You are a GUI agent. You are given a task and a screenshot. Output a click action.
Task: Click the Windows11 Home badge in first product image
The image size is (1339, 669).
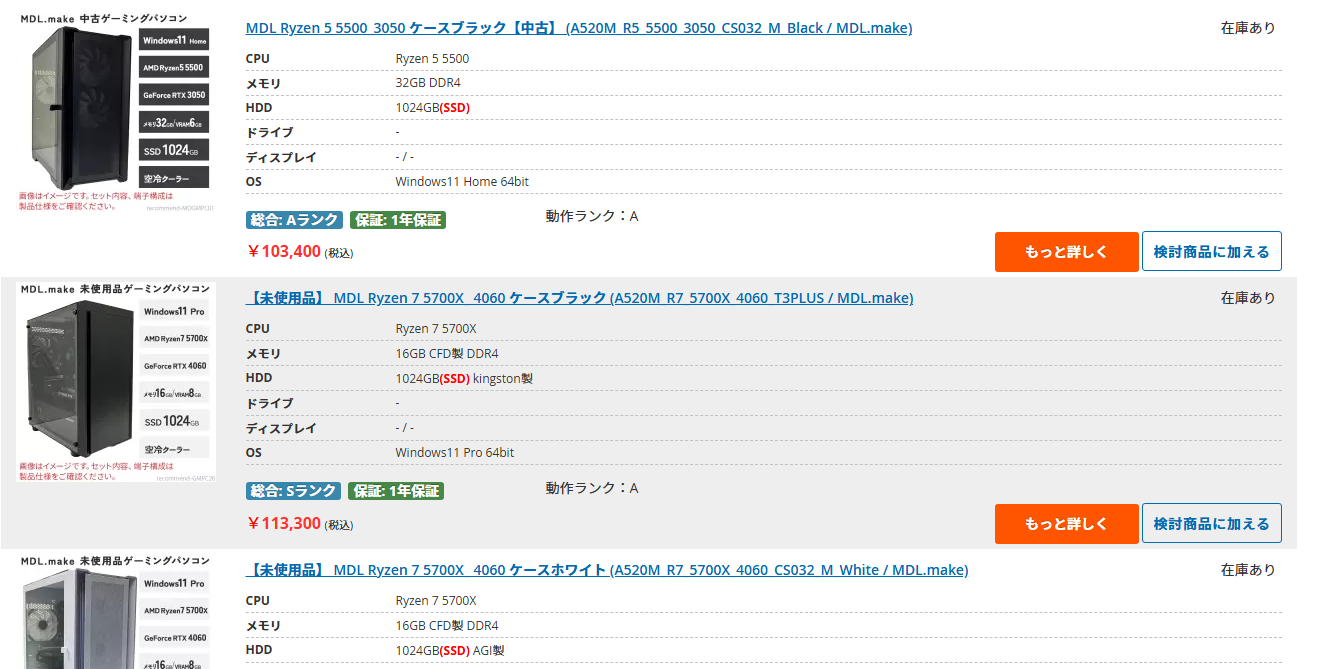[x=174, y=41]
